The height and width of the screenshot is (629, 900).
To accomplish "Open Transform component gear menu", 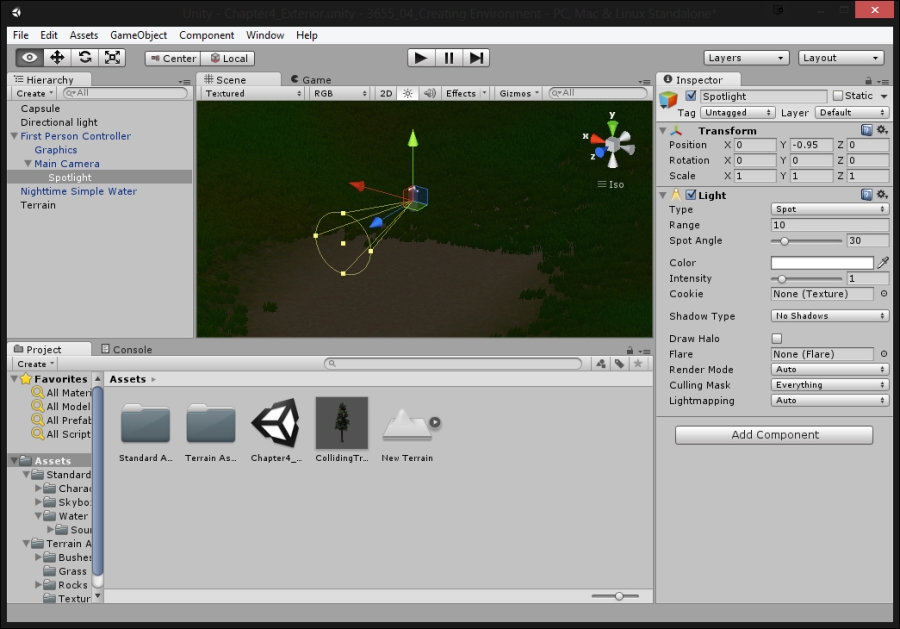I will click(882, 130).
